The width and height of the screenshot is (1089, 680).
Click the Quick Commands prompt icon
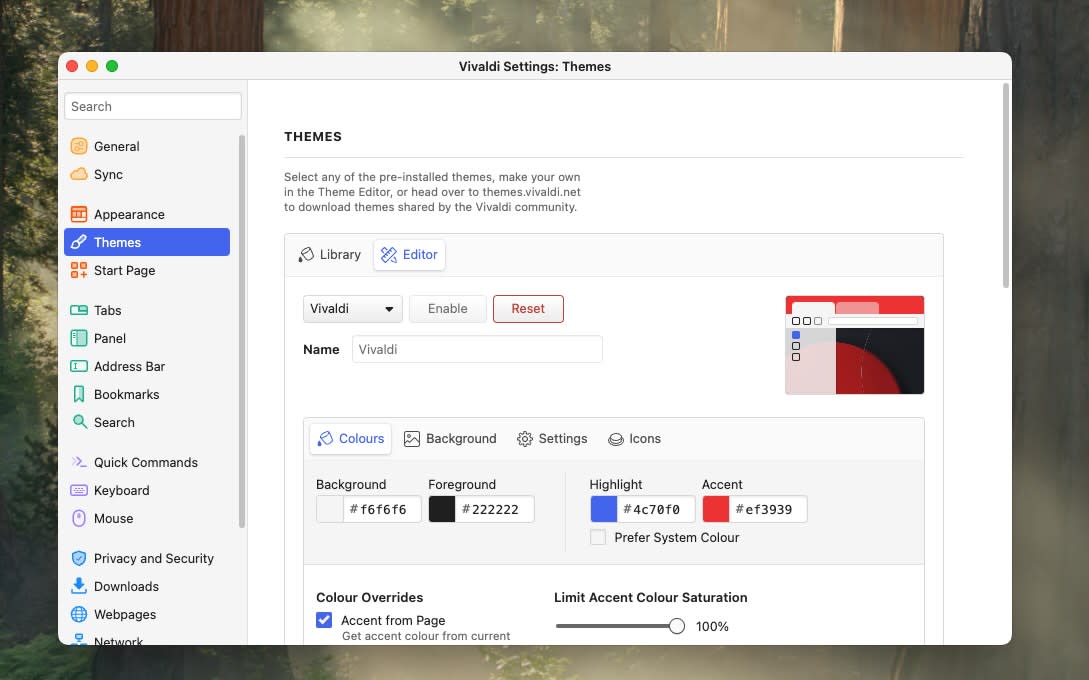point(79,462)
